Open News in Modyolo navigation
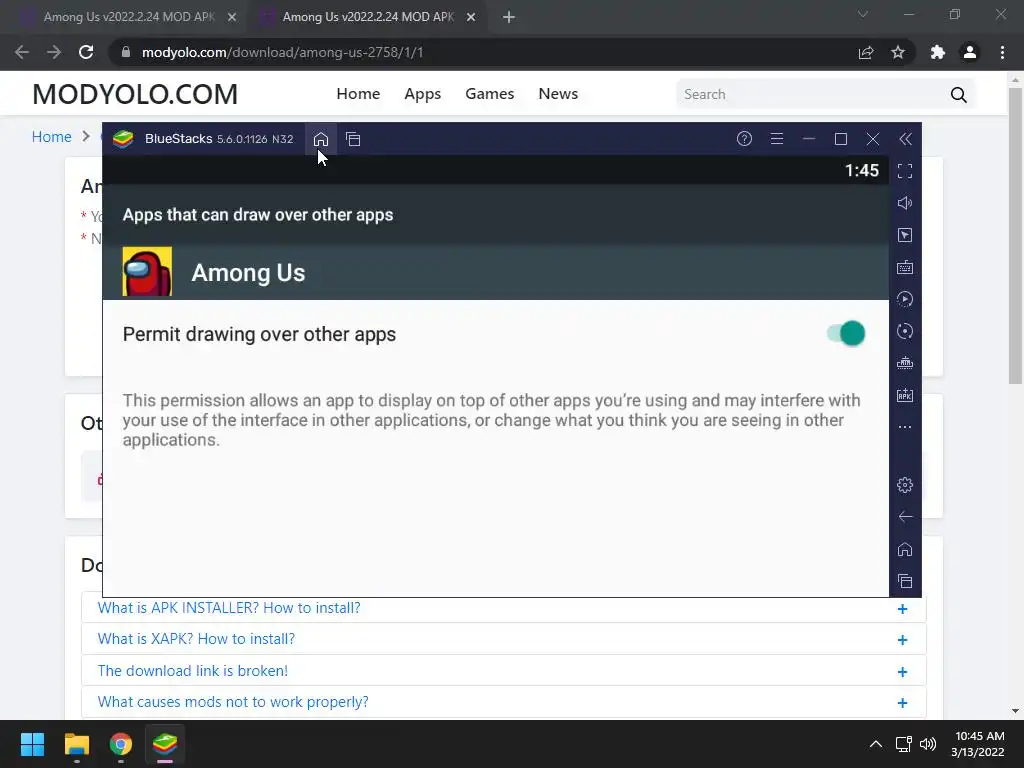Image resolution: width=1024 pixels, height=768 pixels. 558,94
